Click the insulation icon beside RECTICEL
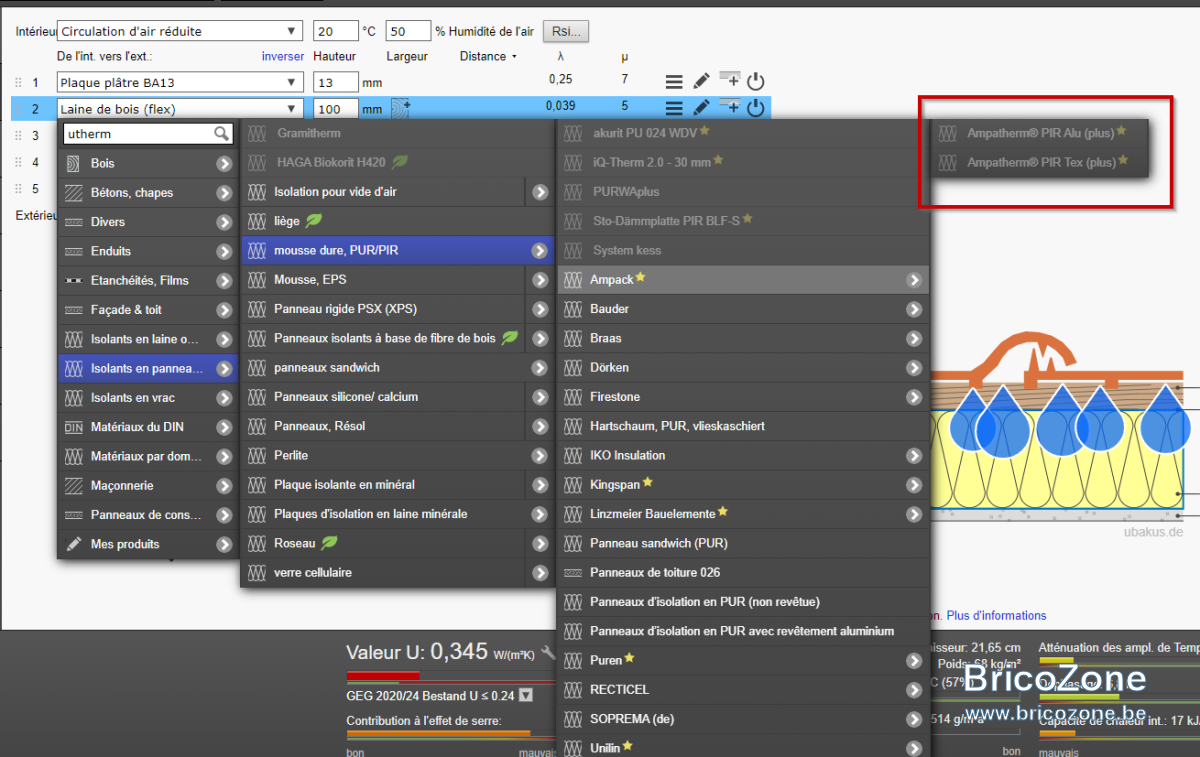The width and height of the screenshot is (1200, 757). coord(573,690)
